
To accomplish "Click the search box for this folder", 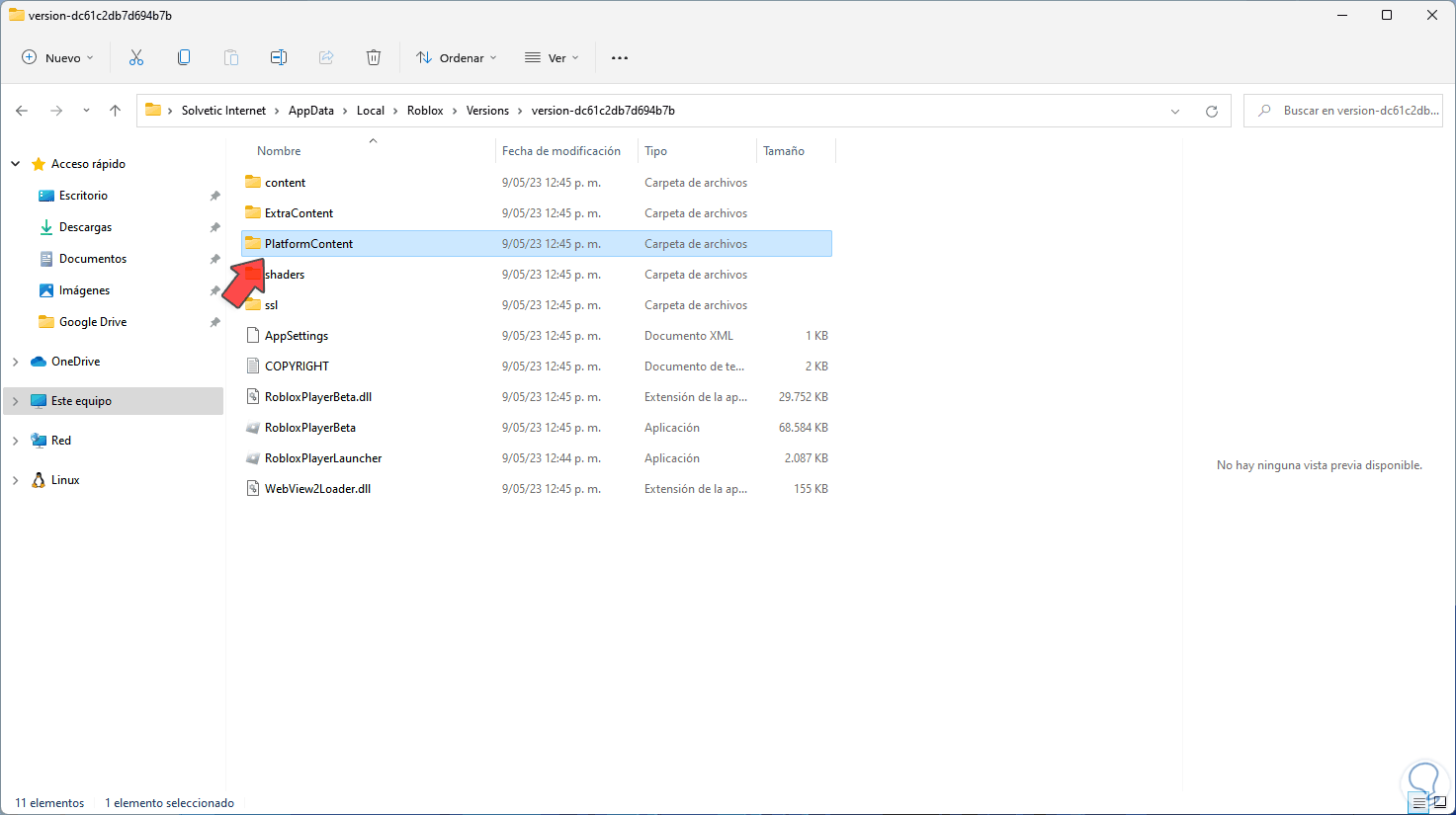I will pyautogui.click(x=1343, y=111).
